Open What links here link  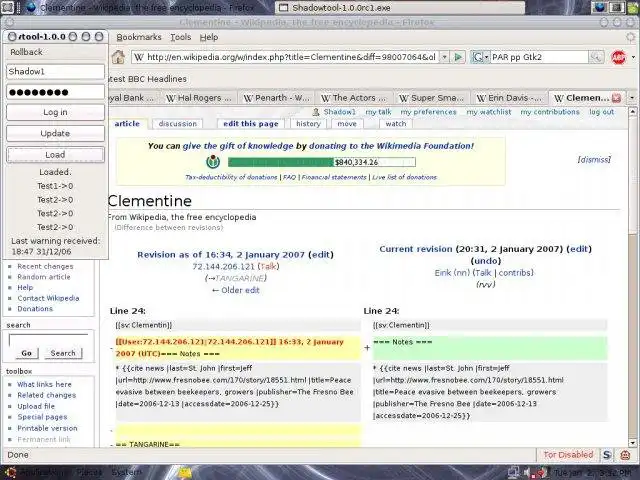(x=44, y=384)
